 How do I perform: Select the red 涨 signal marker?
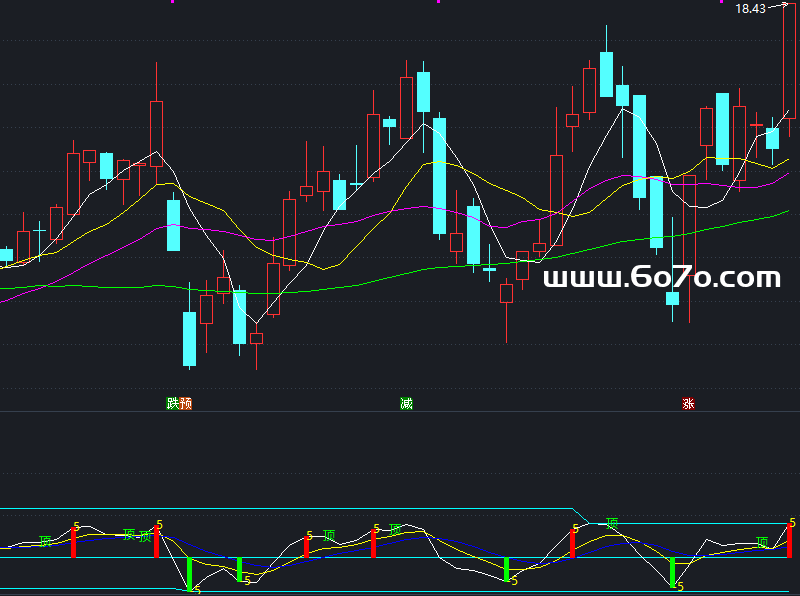coord(688,404)
